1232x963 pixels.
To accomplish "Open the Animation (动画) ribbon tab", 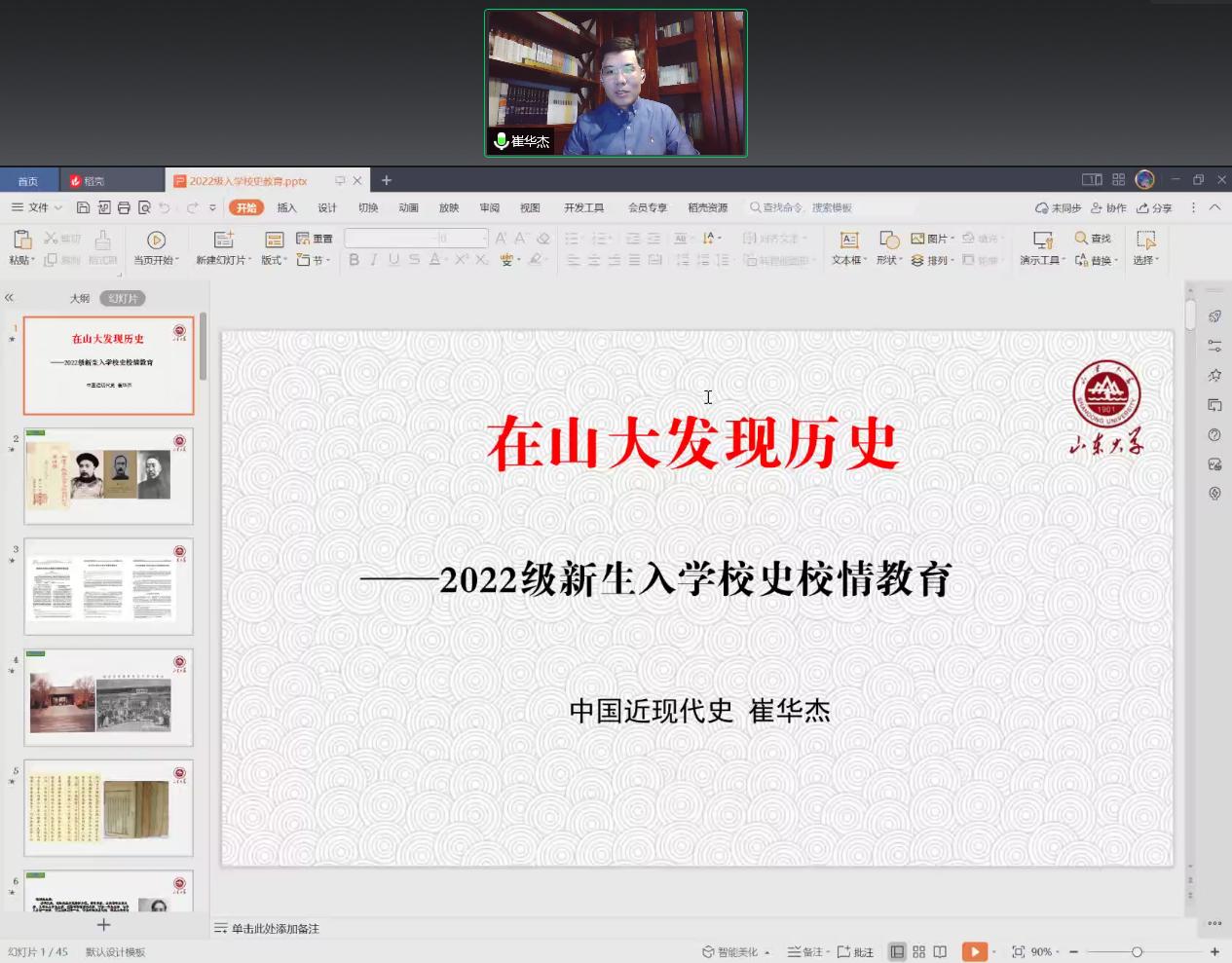I will (x=408, y=207).
